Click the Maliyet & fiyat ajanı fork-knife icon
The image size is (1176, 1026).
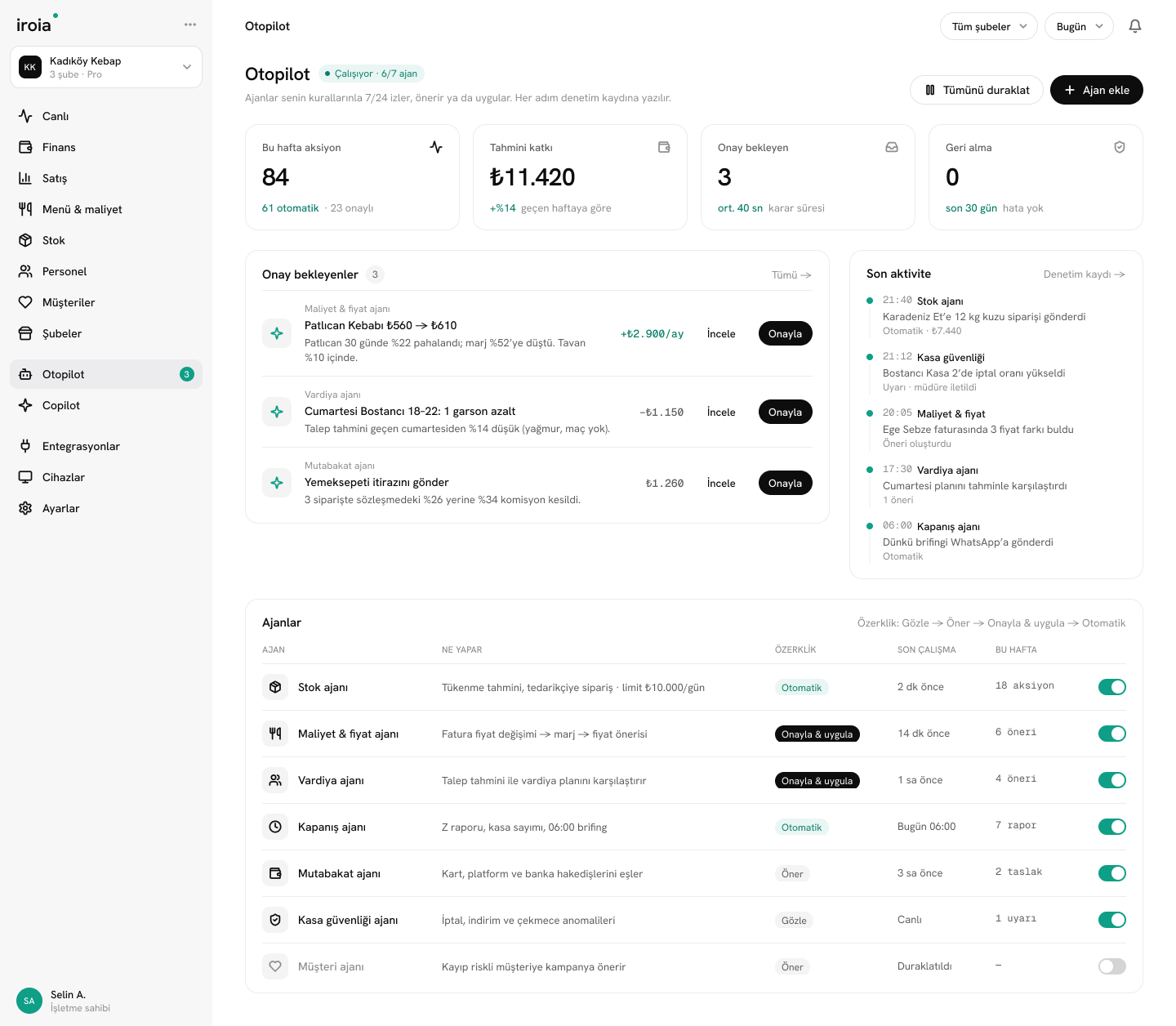(x=275, y=734)
